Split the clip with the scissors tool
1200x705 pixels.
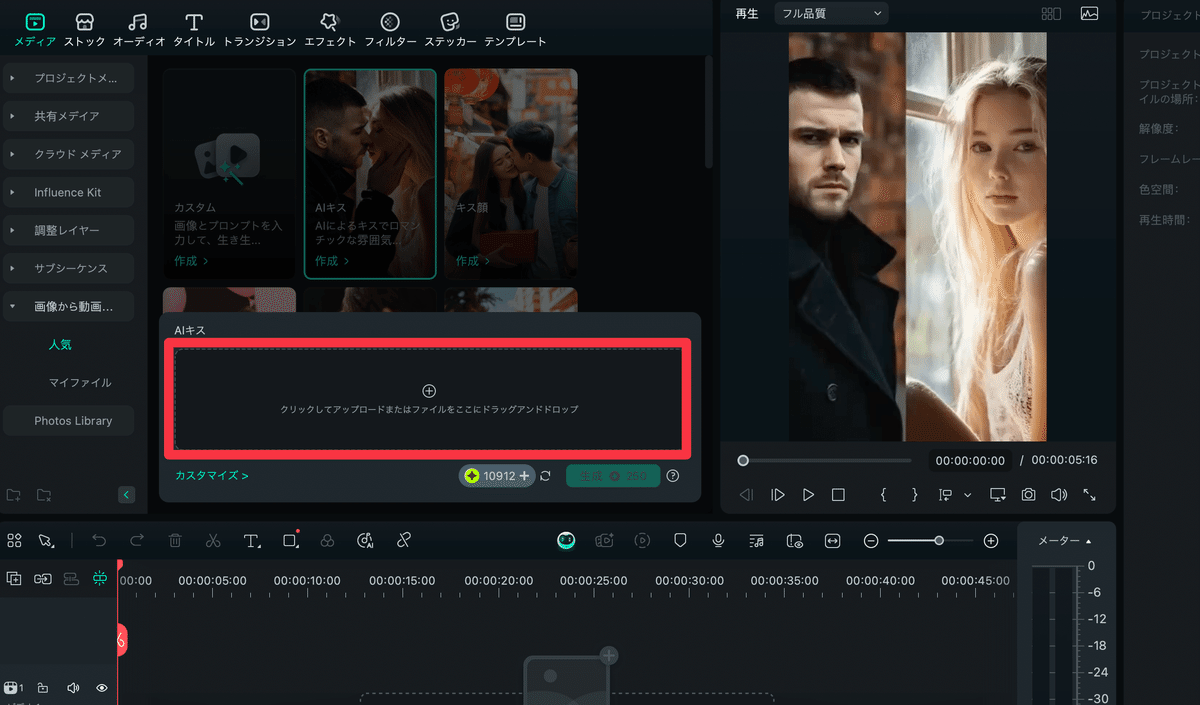tap(213, 540)
